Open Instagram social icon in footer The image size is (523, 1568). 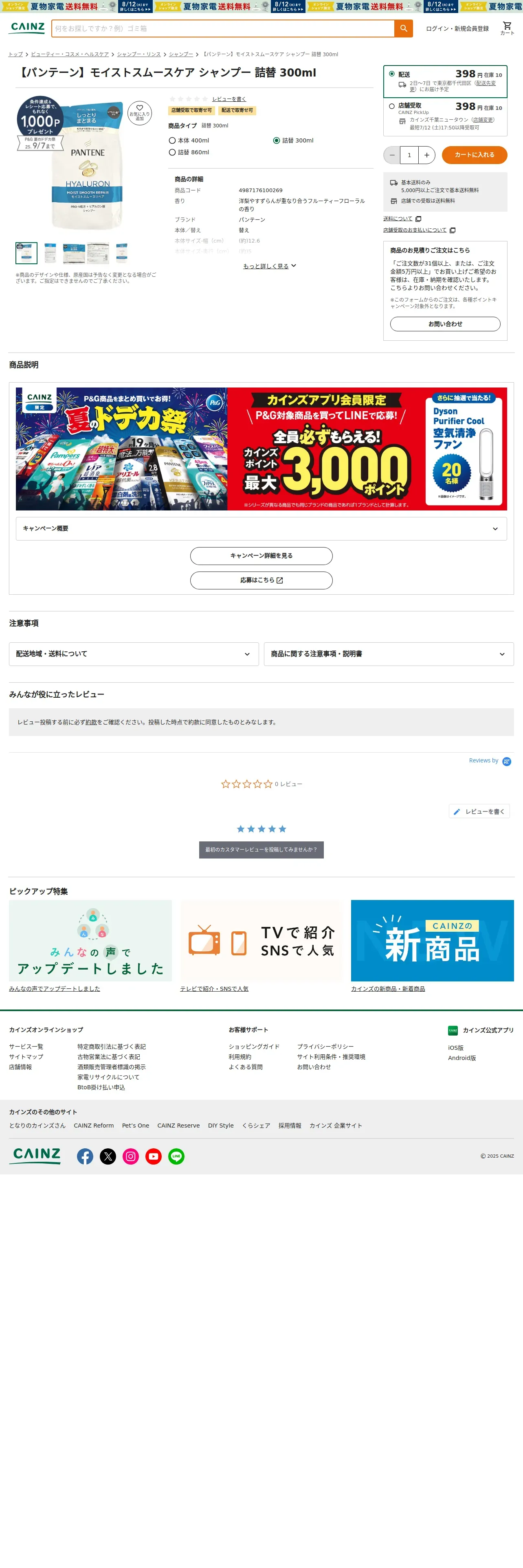pyautogui.click(x=131, y=1156)
